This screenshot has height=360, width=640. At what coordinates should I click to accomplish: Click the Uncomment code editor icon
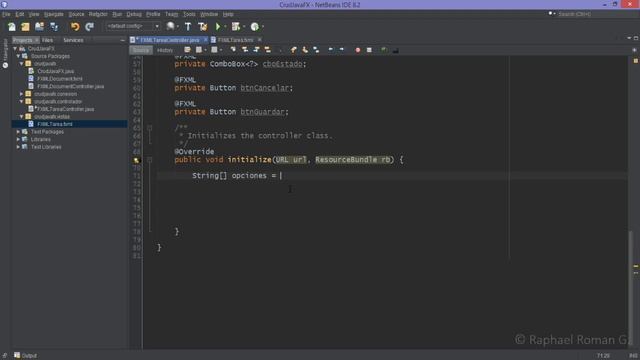tap(395, 50)
